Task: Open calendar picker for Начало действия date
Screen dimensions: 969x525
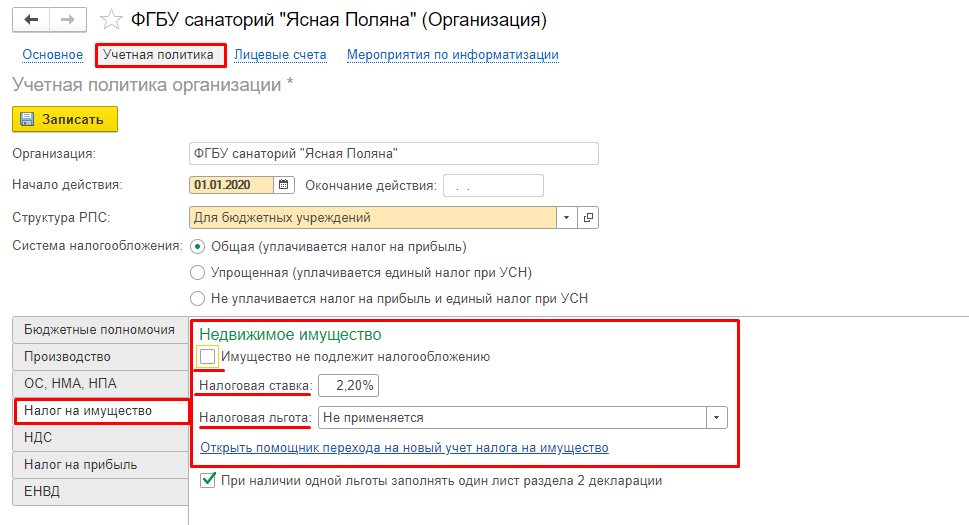Action: [284, 185]
